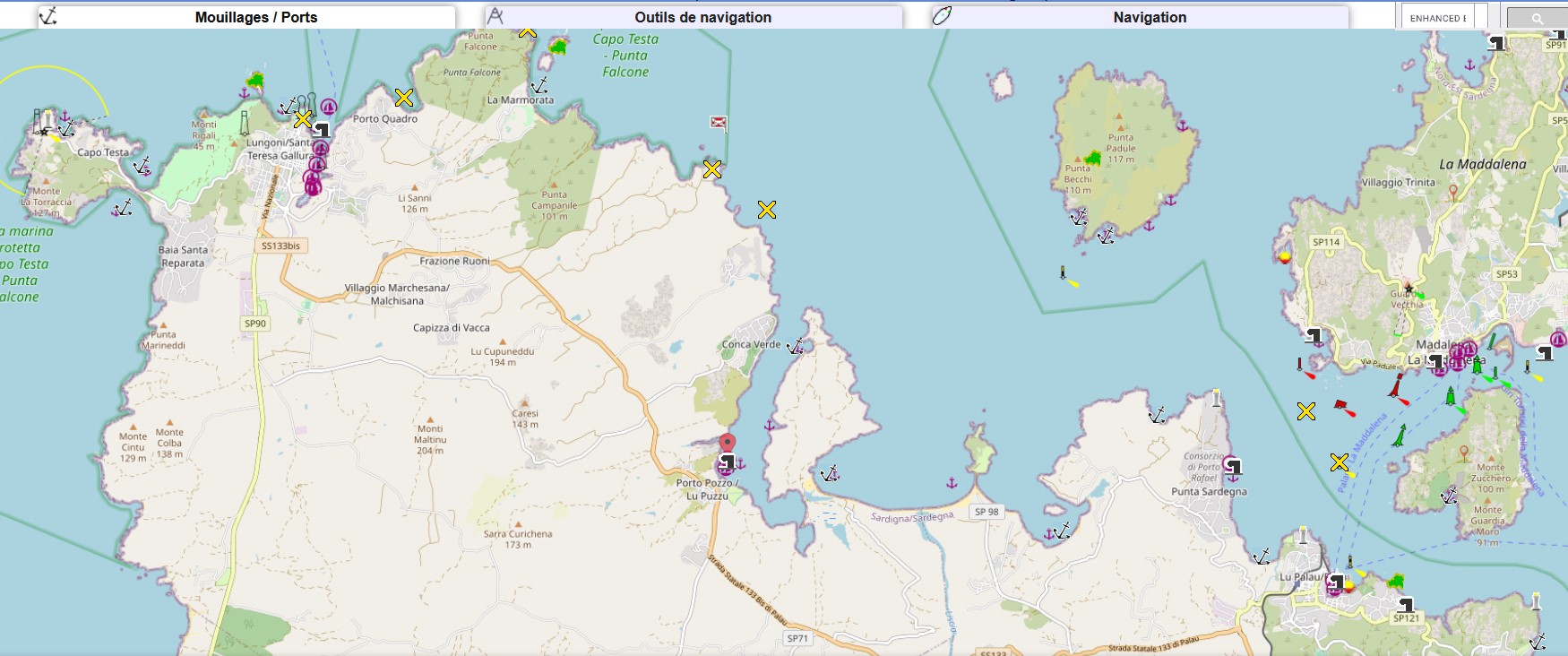
Task: Click the anchorage icon east of Capo Testa
Action: [142, 166]
